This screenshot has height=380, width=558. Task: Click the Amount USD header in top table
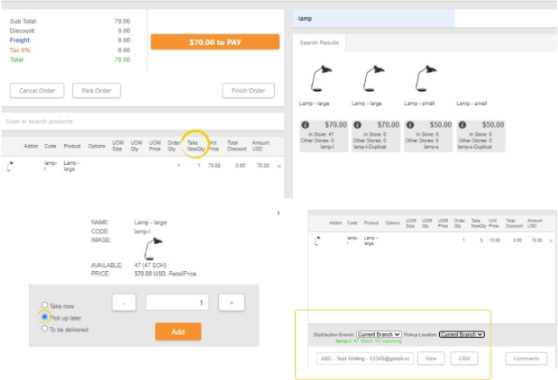[x=260, y=146]
